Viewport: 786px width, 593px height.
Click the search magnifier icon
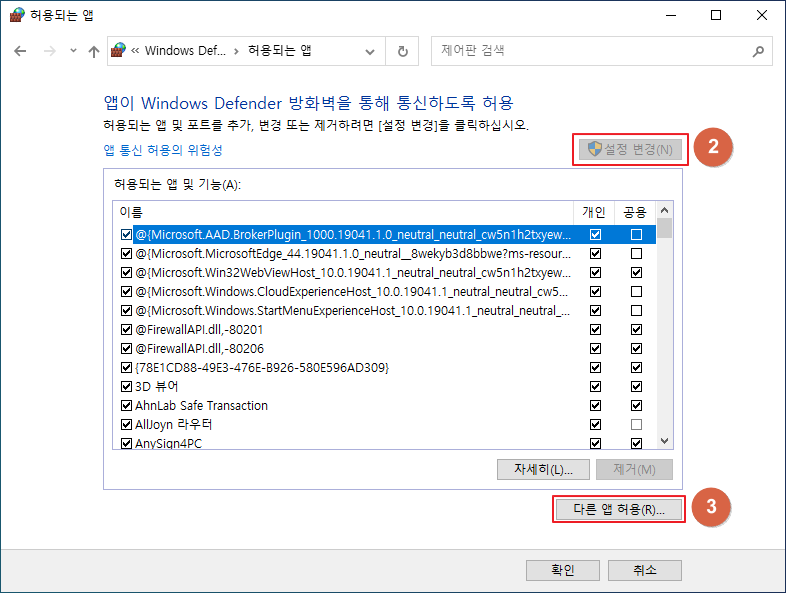758,51
